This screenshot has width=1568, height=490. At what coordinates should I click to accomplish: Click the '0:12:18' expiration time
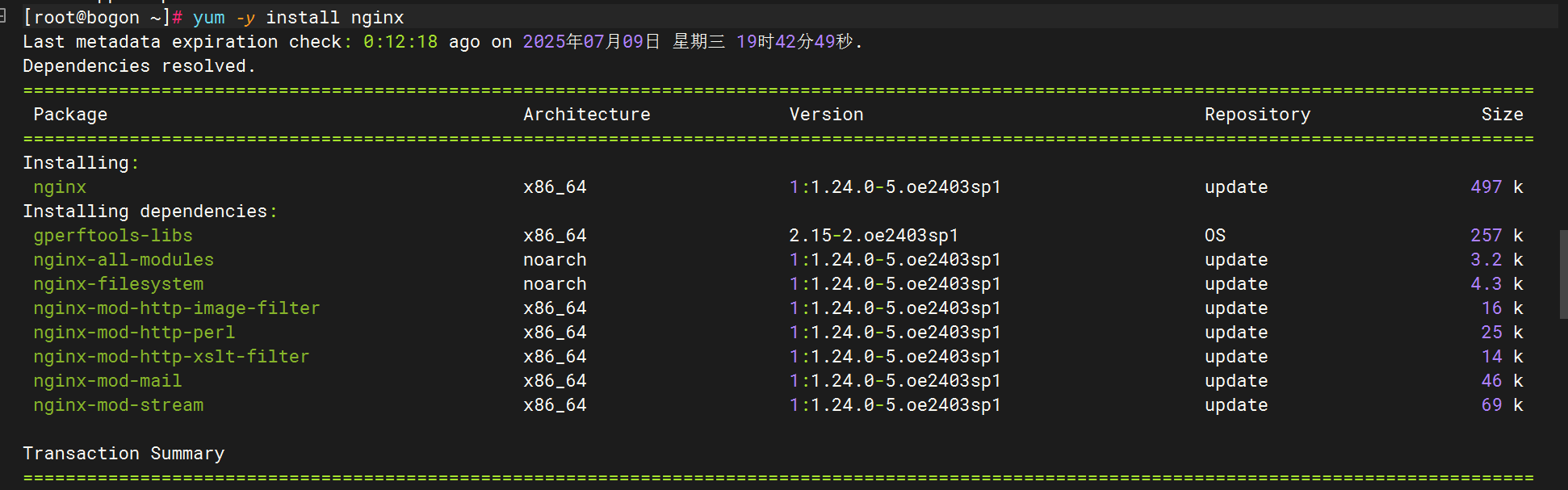pyautogui.click(x=400, y=42)
